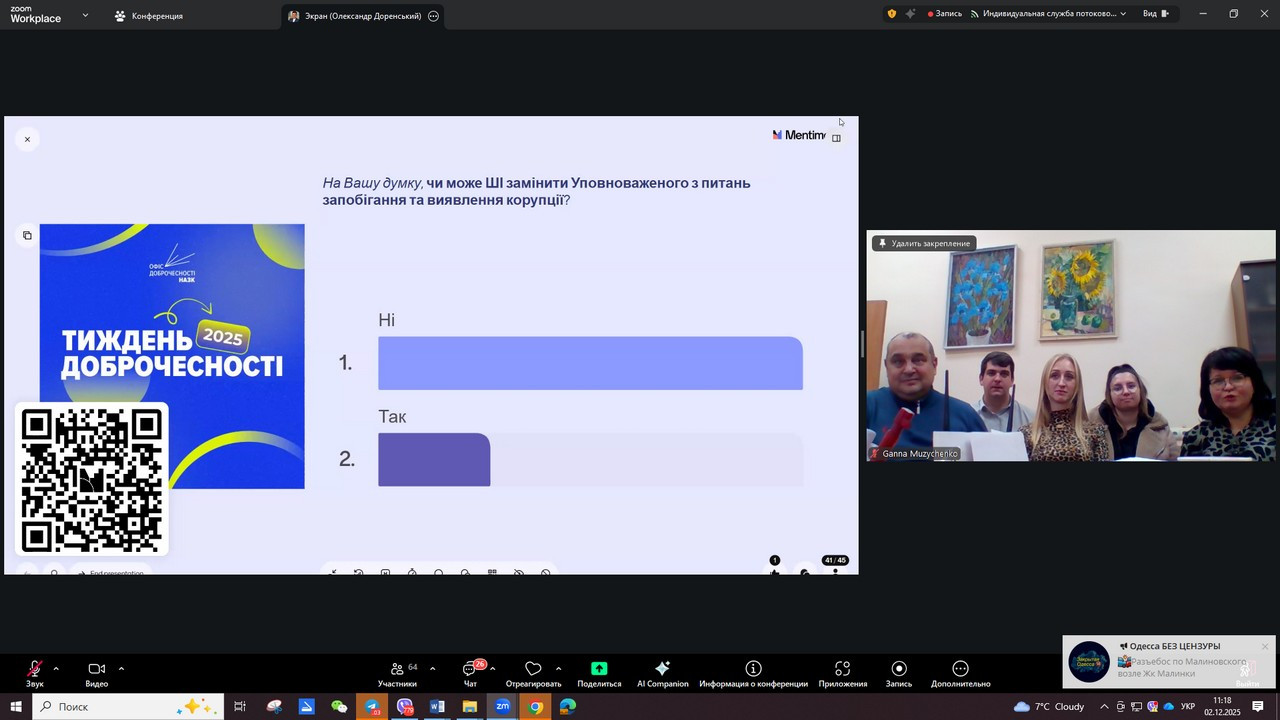Select the Ні answer bar
Image resolution: width=1280 pixels, height=720 pixels.
pyautogui.click(x=590, y=363)
